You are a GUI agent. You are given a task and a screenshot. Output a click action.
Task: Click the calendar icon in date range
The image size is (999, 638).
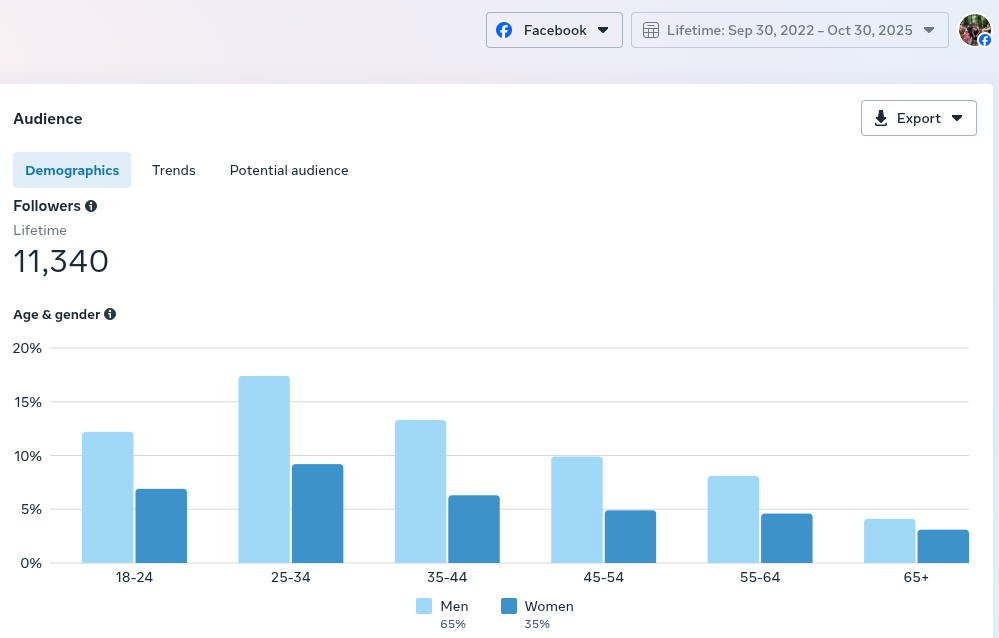(x=650, y=30)
